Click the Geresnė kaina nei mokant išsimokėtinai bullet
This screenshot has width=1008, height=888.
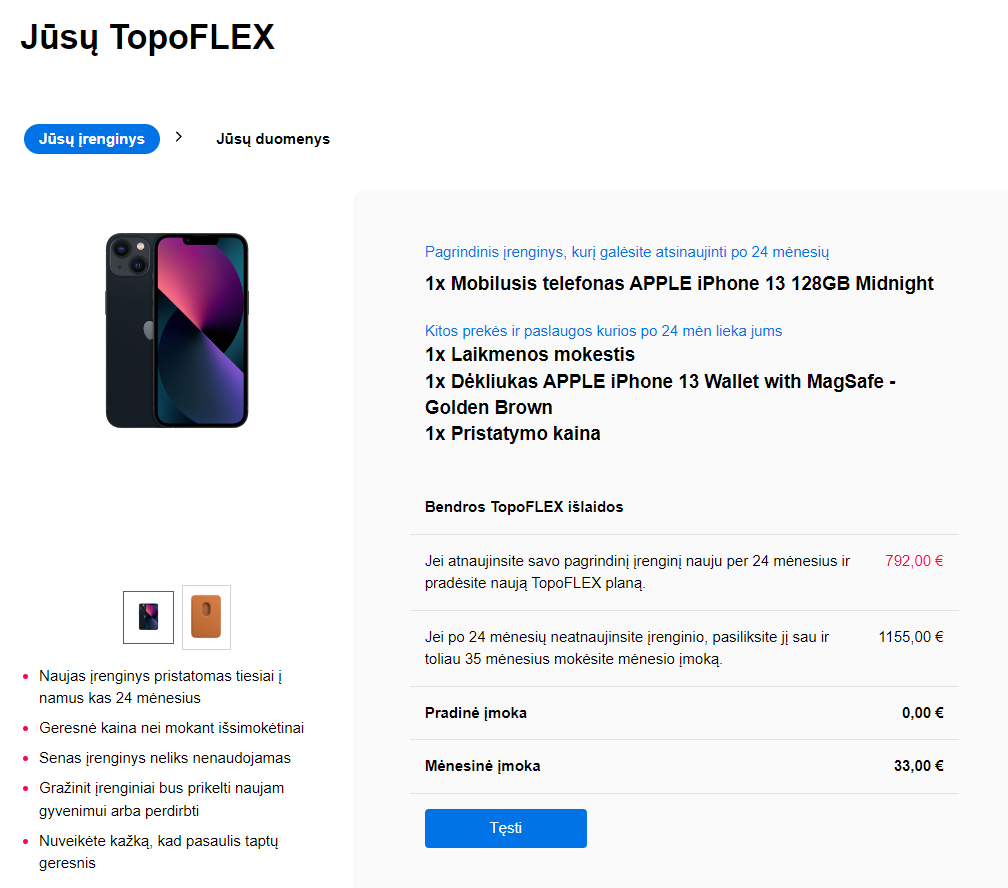[172, 728]
